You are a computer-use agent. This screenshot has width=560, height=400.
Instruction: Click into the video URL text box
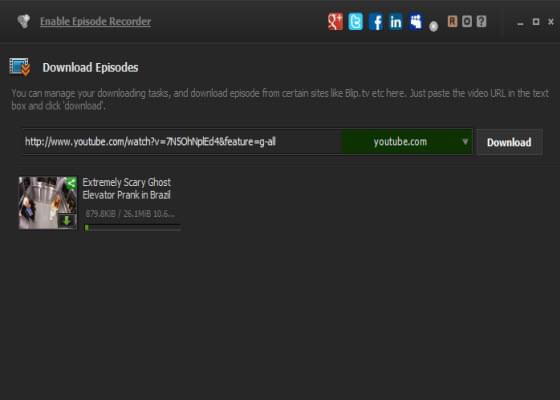[x=182, y=142]
